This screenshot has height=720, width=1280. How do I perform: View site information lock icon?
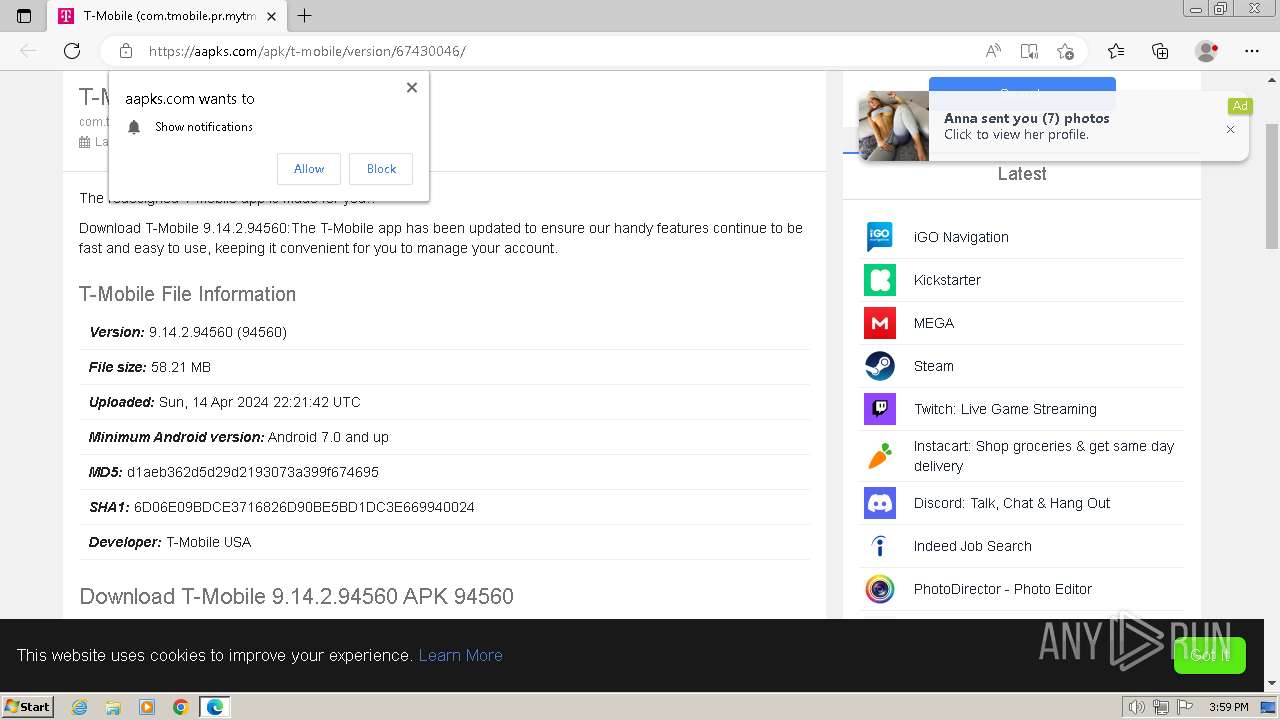click(x=126, y=51)
